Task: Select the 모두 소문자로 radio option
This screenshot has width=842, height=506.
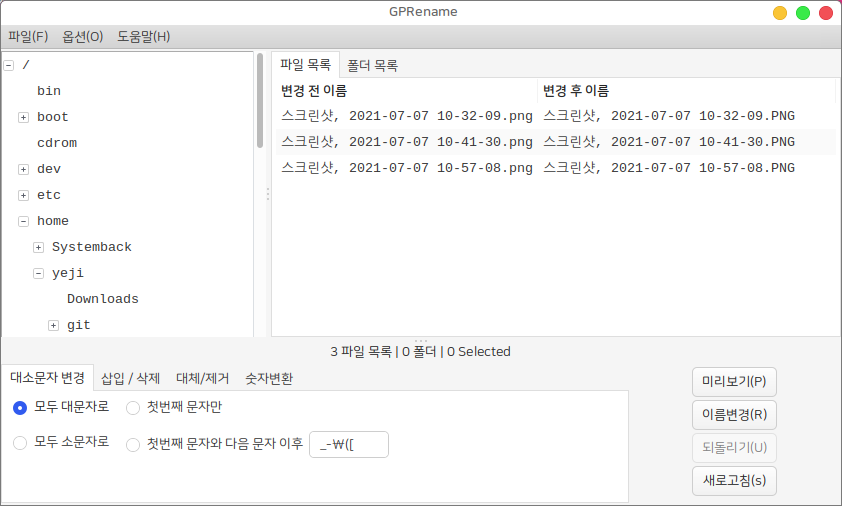Action: (20, 443)
